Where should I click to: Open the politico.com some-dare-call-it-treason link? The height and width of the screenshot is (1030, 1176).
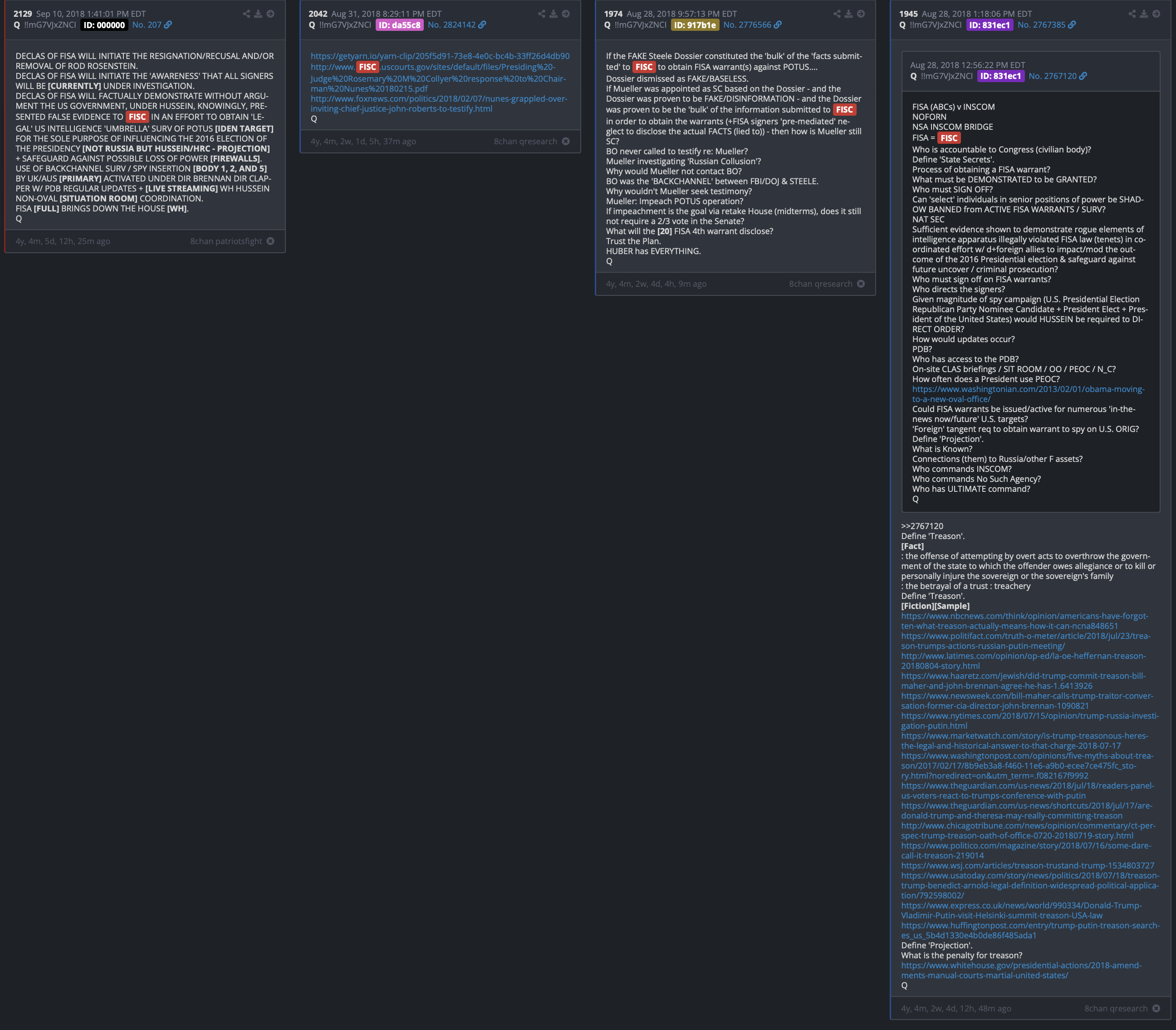click(1027, 851)
